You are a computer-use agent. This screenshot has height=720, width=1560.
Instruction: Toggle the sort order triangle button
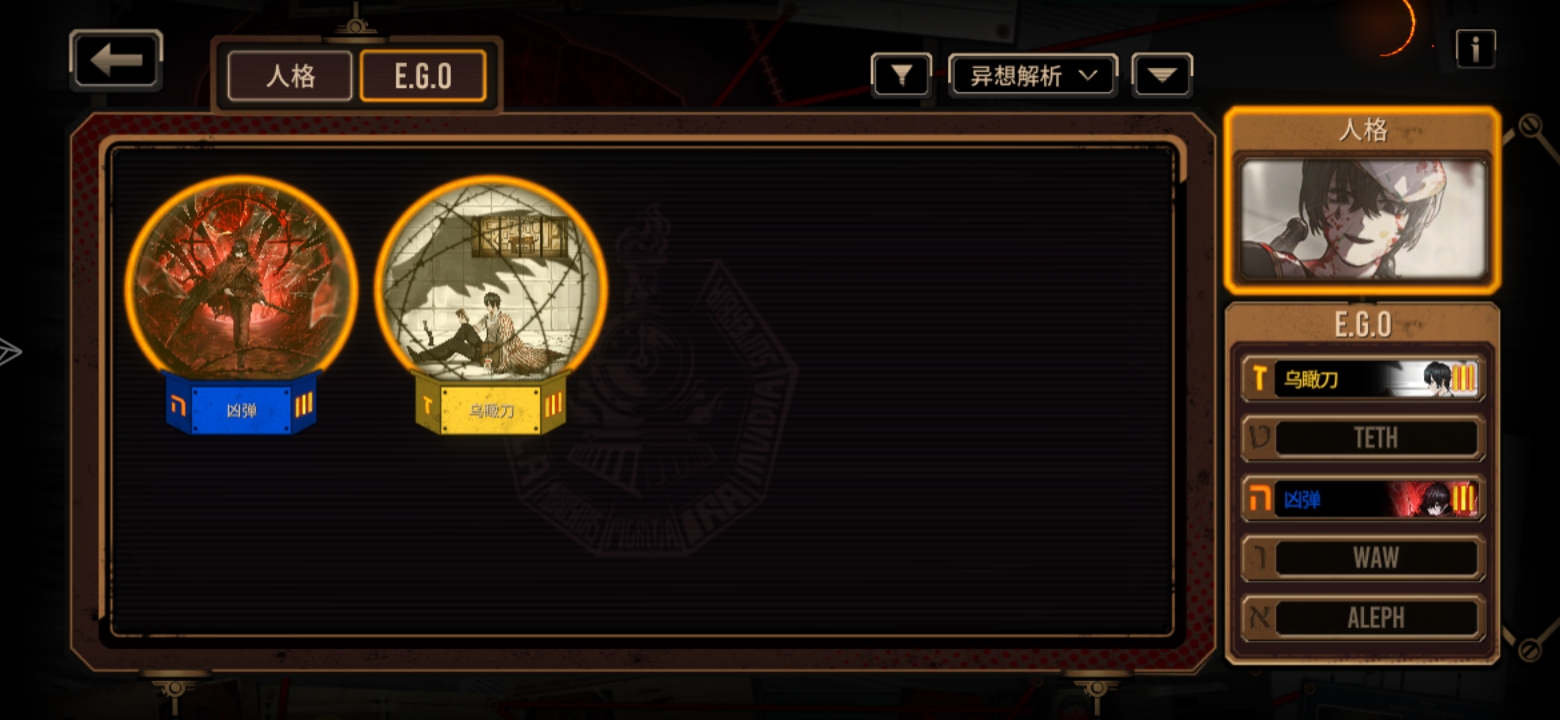pyautogui.click(x=1162, y=75)
